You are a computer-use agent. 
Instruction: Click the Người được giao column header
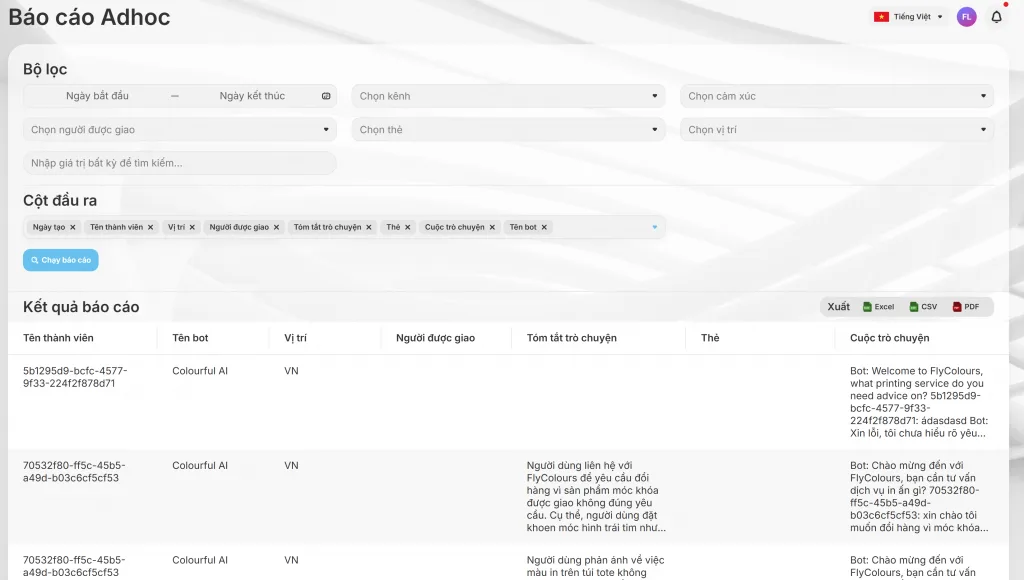tap(436, 338)
